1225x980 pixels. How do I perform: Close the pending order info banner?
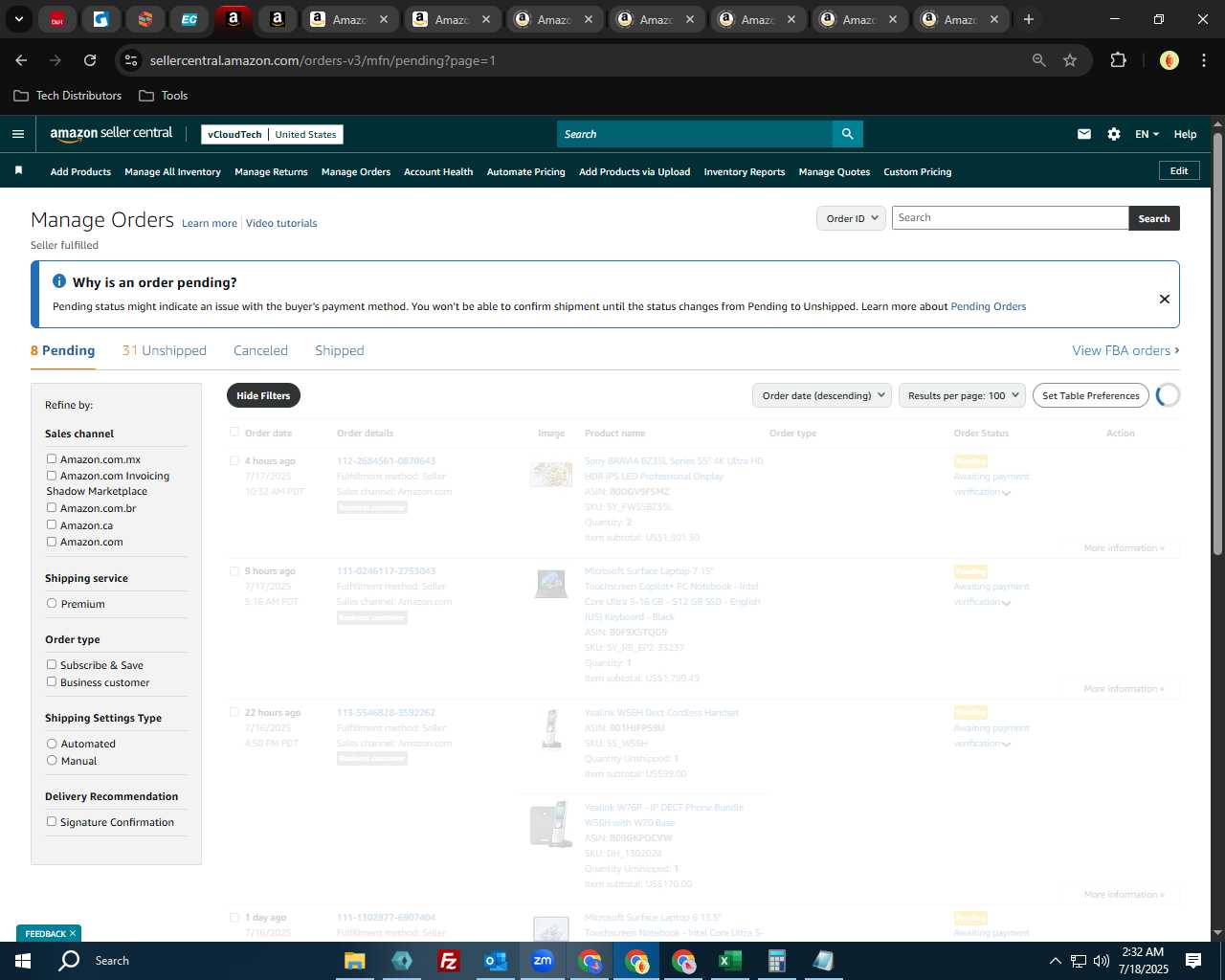pos(1165,299)
